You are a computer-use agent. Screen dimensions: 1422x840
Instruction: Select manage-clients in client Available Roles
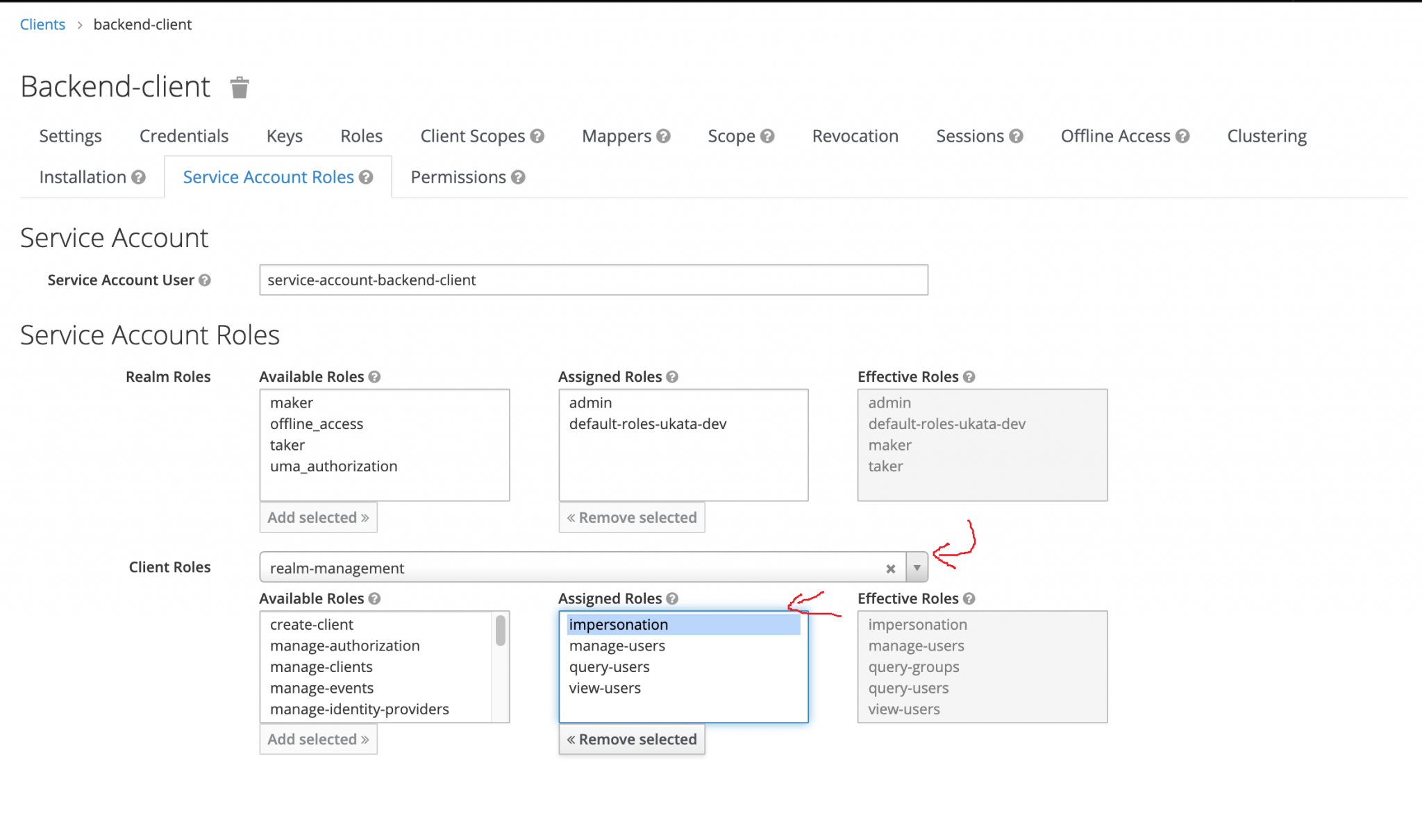point(321,666)
